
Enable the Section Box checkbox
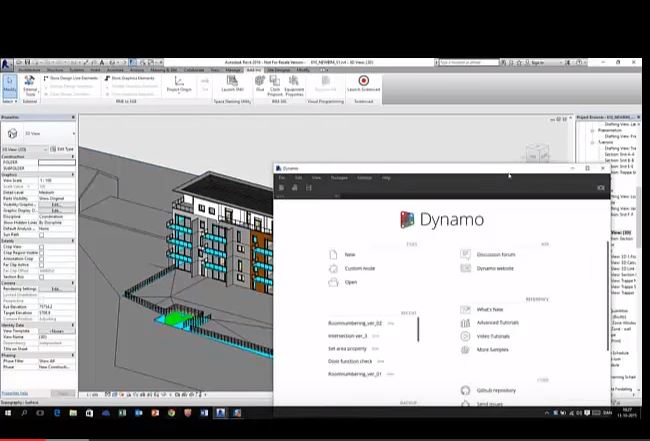42,277
